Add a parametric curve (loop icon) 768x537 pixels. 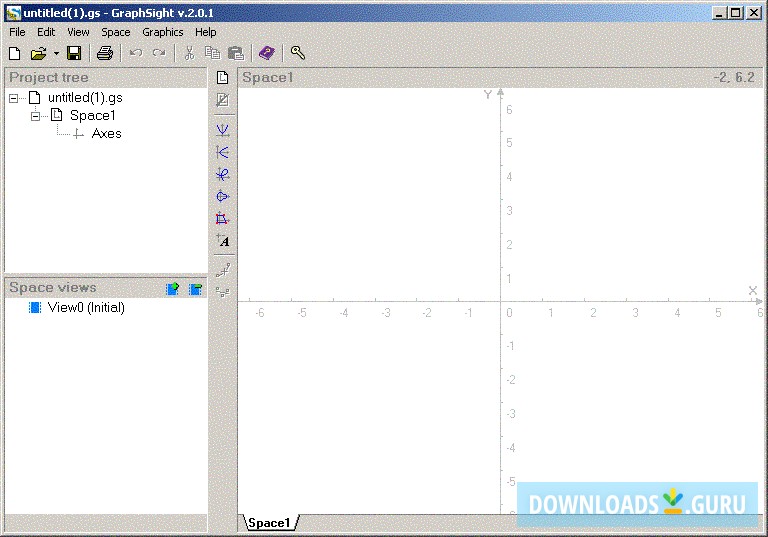click(222, 174)
